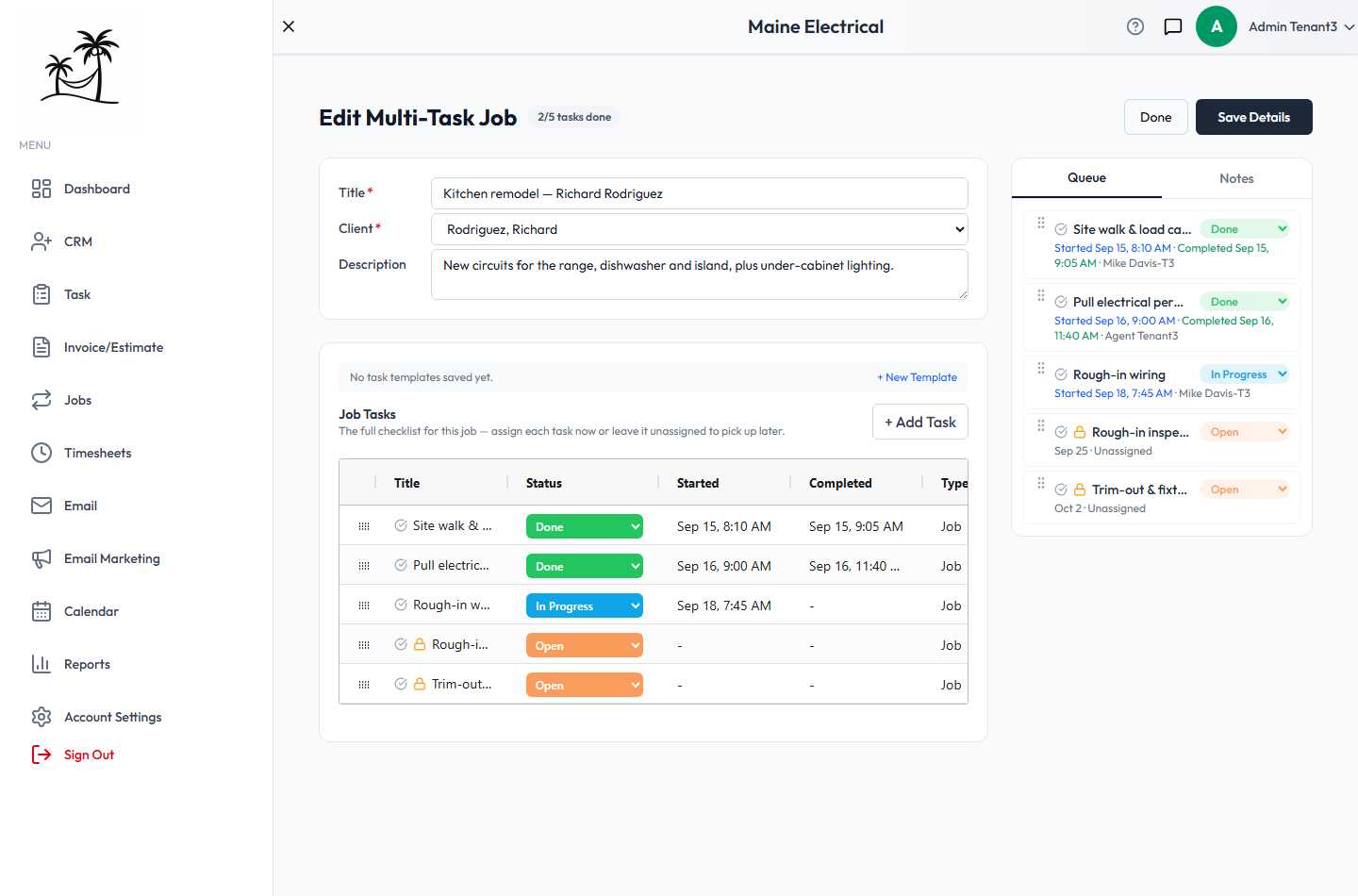Click the Done button beside Save Details
This screenshot has width=1358, height=896.
coord(1156,117)
